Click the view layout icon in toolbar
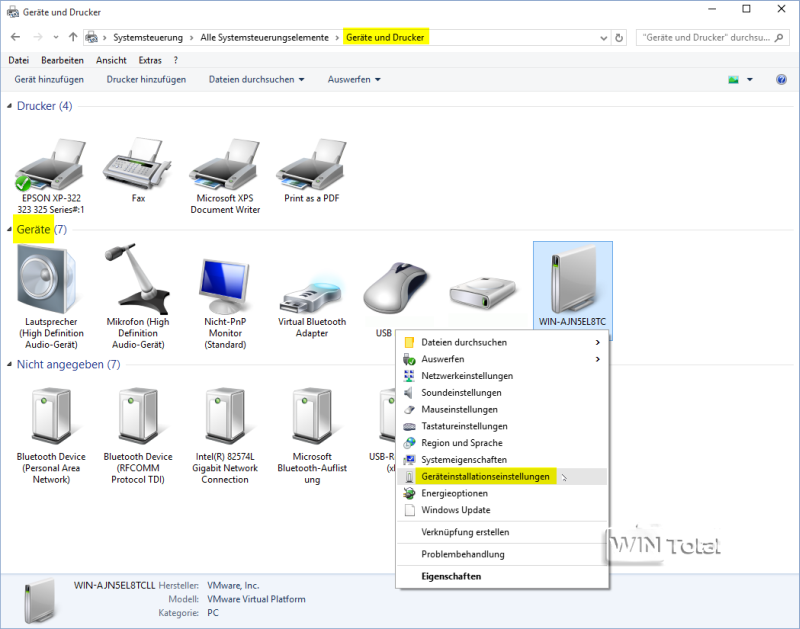 coord(733,80)
